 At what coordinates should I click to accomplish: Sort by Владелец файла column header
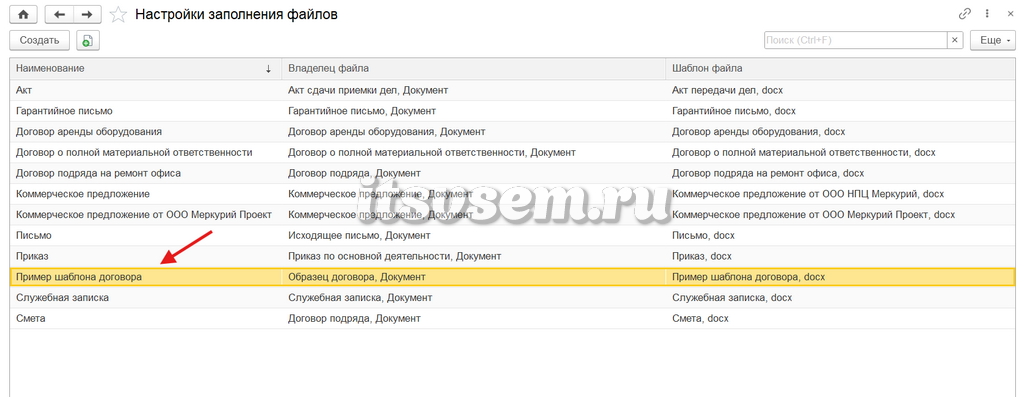coord(473,68)
